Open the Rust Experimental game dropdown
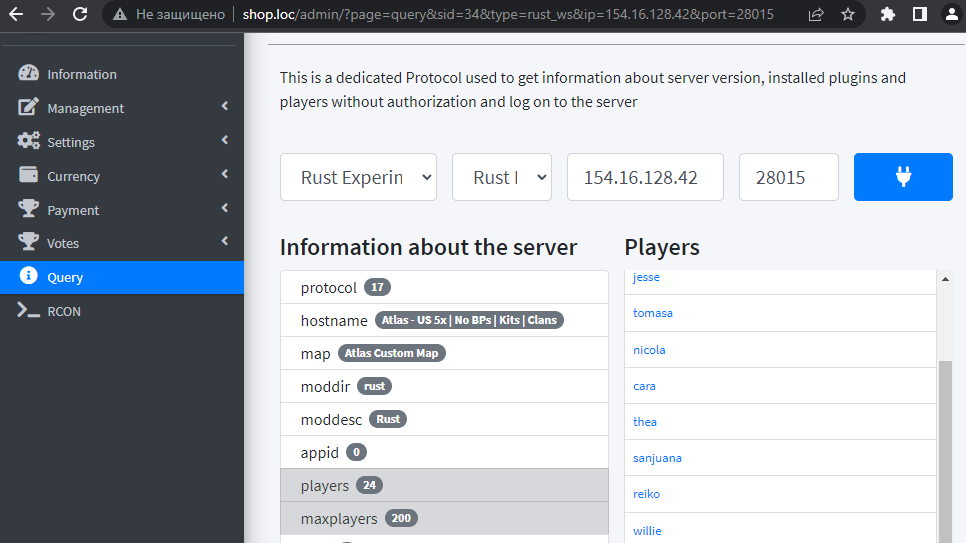 [x=358, y=177]
